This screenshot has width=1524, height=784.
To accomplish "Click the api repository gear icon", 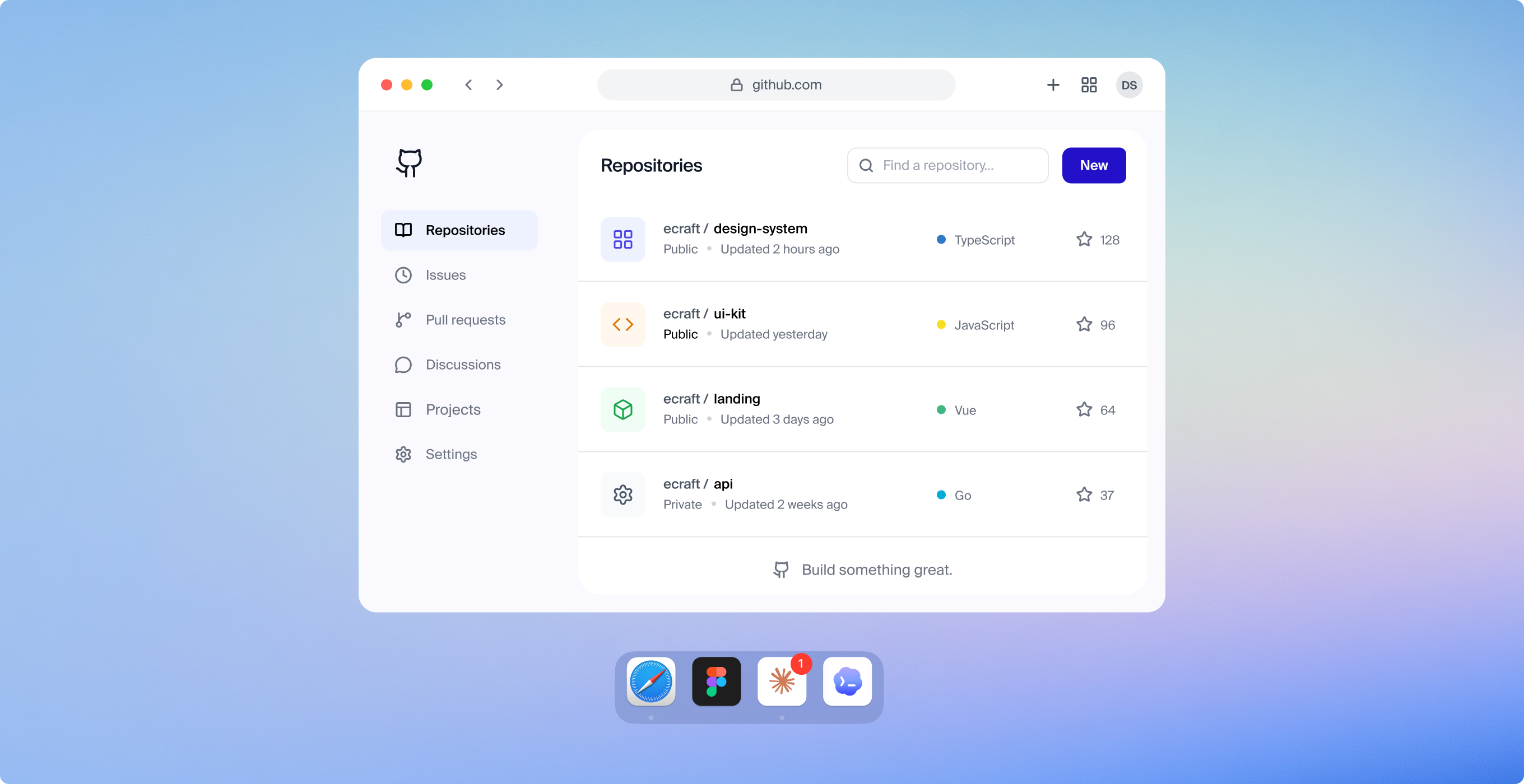I will [x=623, y=495].
